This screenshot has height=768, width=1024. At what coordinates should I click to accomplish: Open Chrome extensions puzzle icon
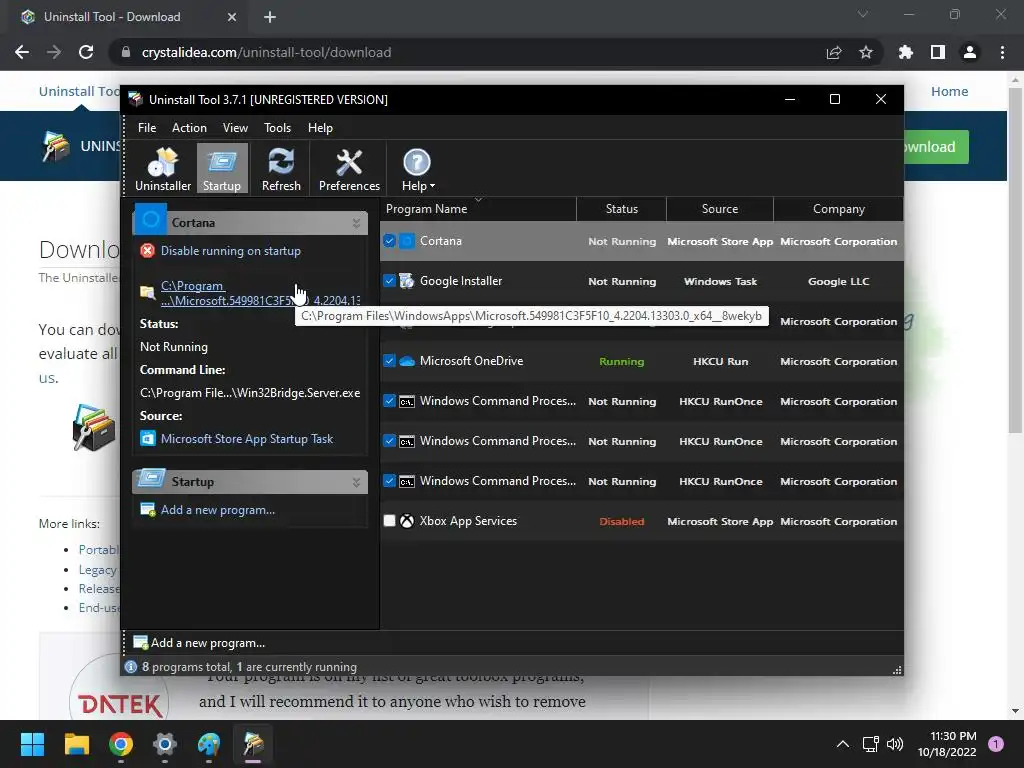[905, 52]
